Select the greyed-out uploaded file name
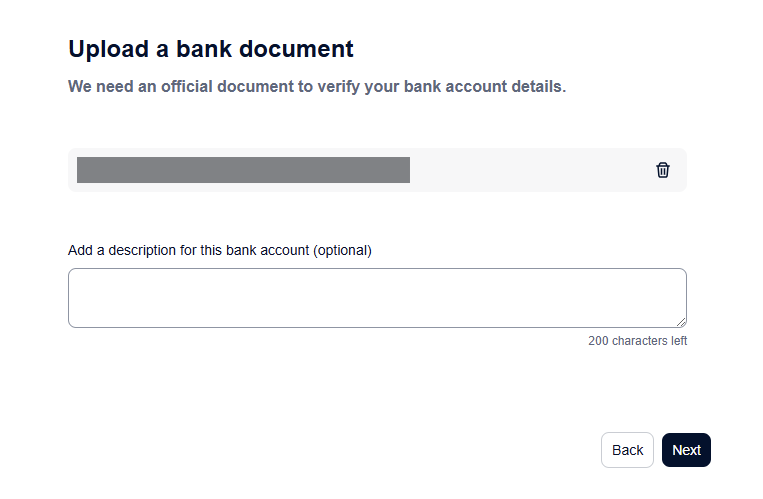The image size is (763, 499). 243,170
